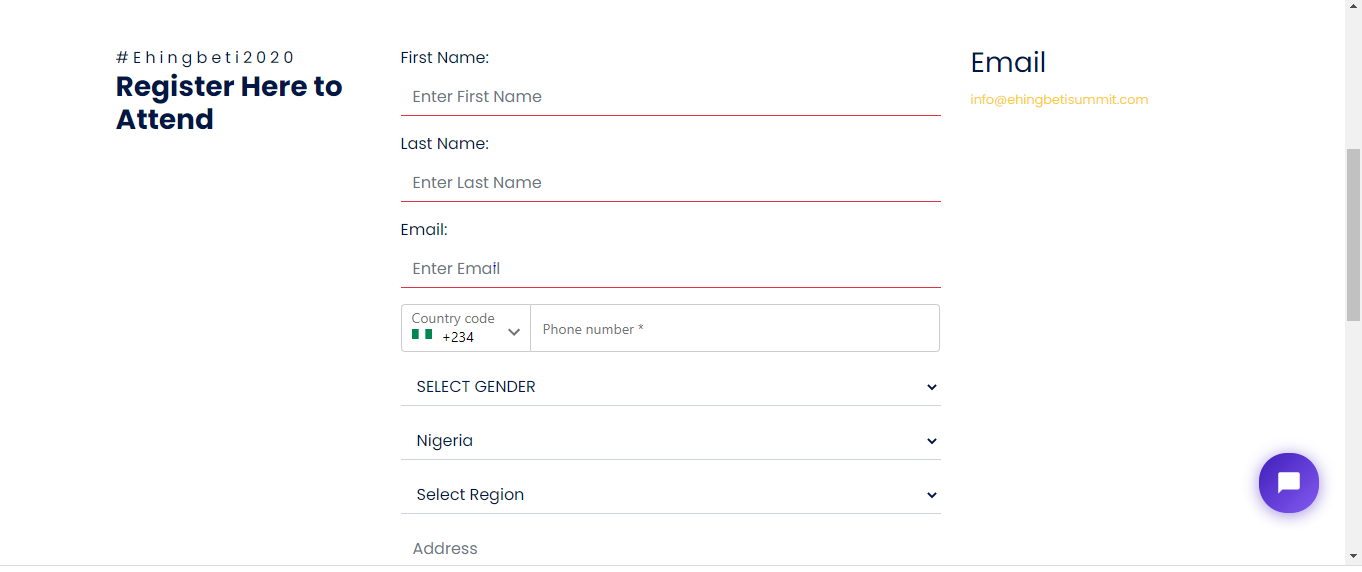Click the arrow on the Nigeria field
1362x572 pixels.
(931, 441)
